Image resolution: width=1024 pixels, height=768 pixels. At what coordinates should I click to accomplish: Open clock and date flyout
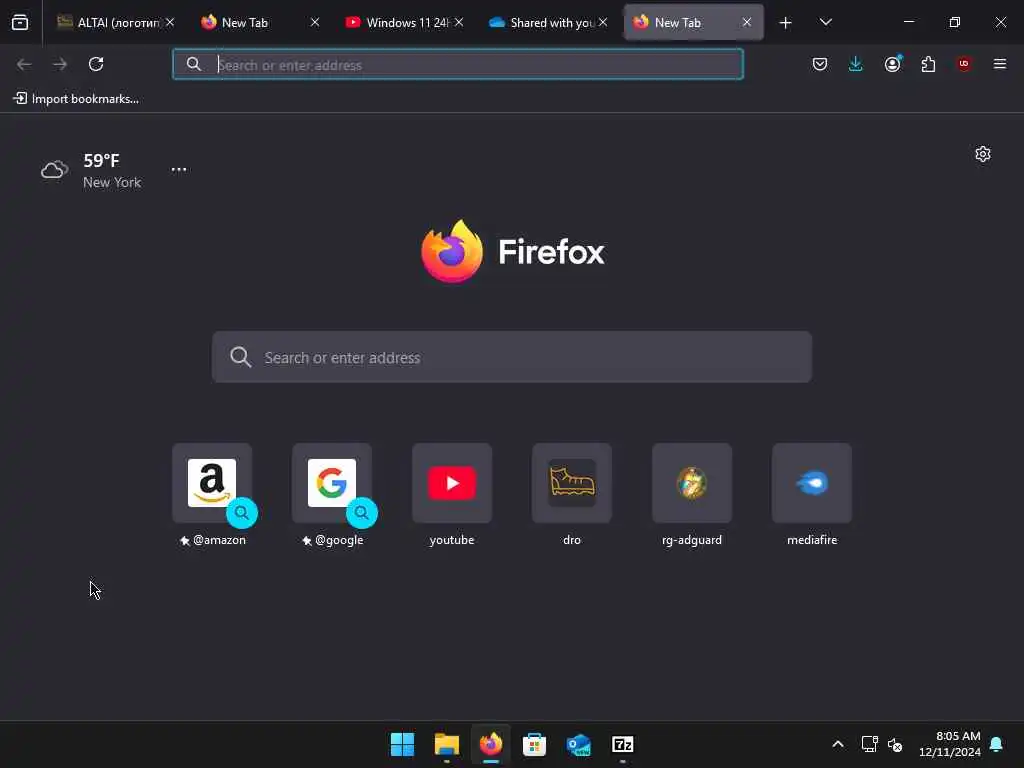point(950,744)
